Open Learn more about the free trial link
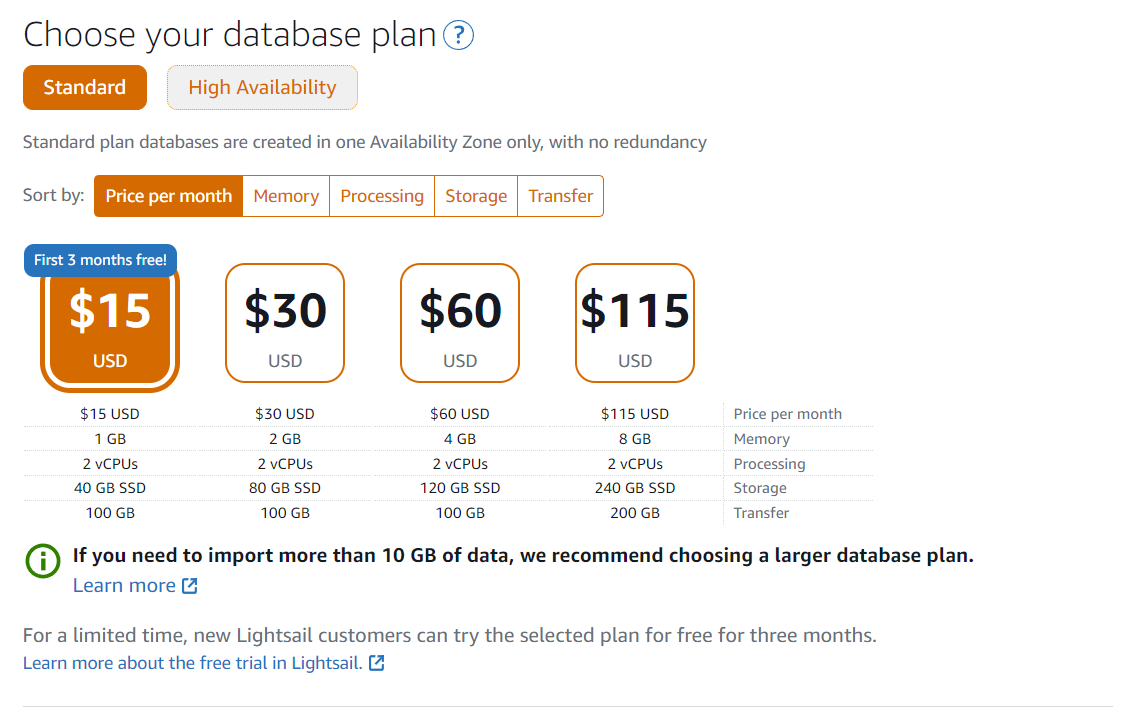Image resolution: width=1131 pixels, height=714 pixels. tap(193, 663)
